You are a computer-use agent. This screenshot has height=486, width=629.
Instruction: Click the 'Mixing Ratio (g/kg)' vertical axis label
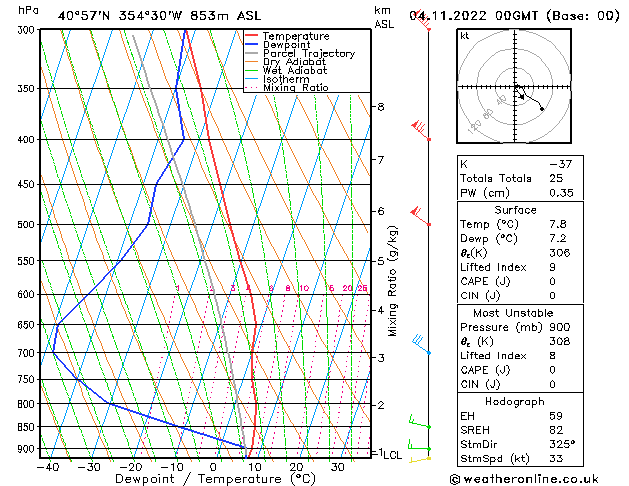coord(392,281)
